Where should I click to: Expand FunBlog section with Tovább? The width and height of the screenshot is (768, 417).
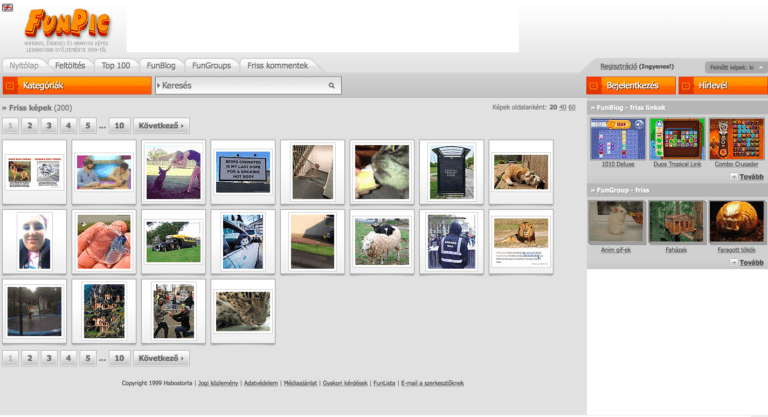pos(747,176)
